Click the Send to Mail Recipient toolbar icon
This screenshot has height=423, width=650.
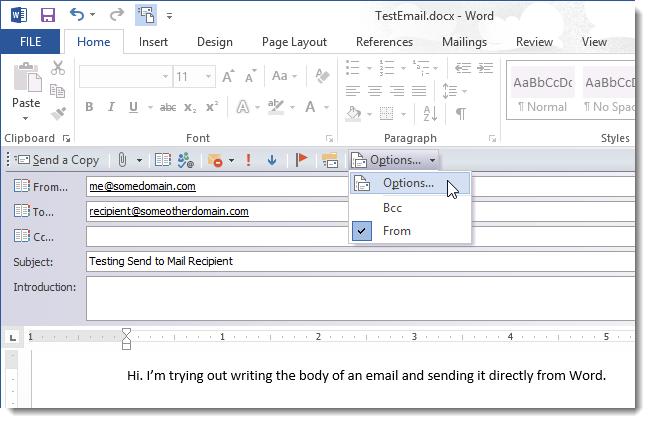click(x=146, y=15)
